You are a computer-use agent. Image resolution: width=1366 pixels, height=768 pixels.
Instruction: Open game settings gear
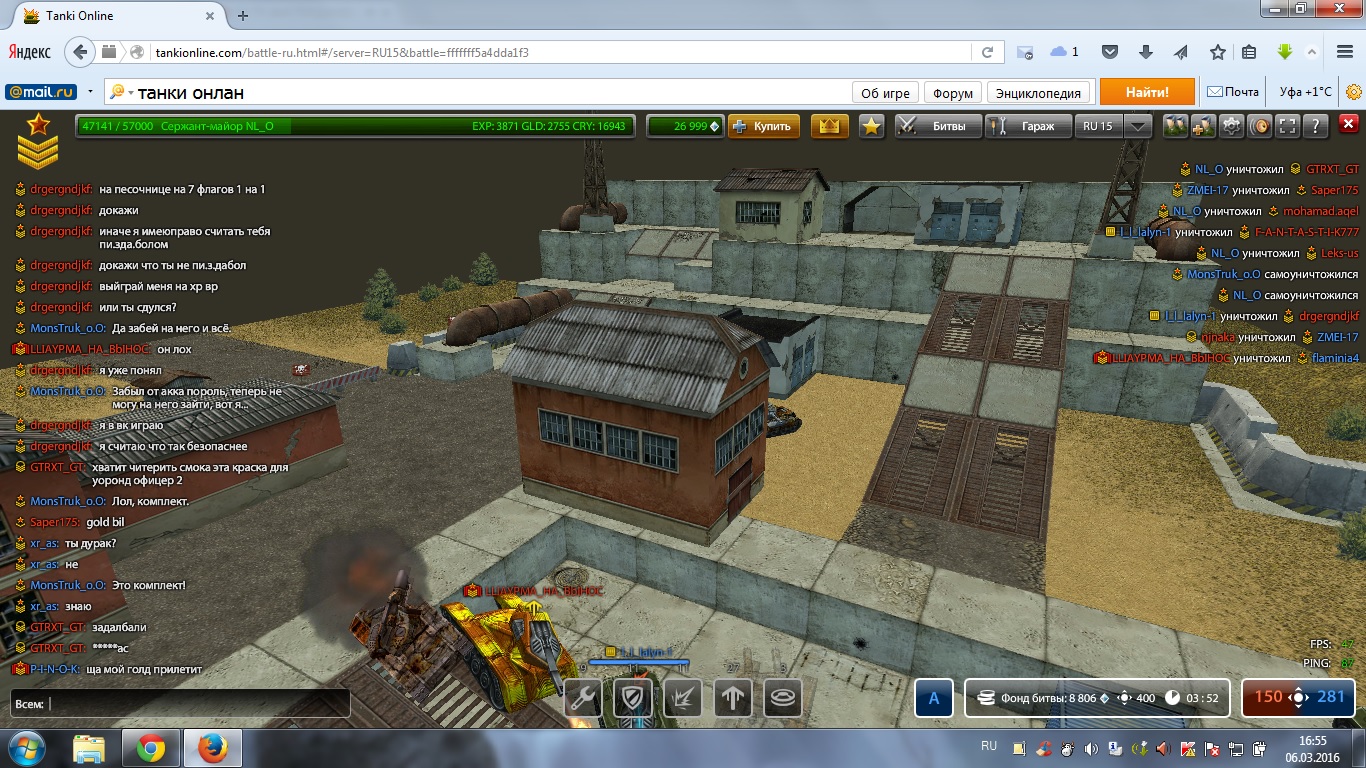pyautogui.click(x=1231, y=126)
